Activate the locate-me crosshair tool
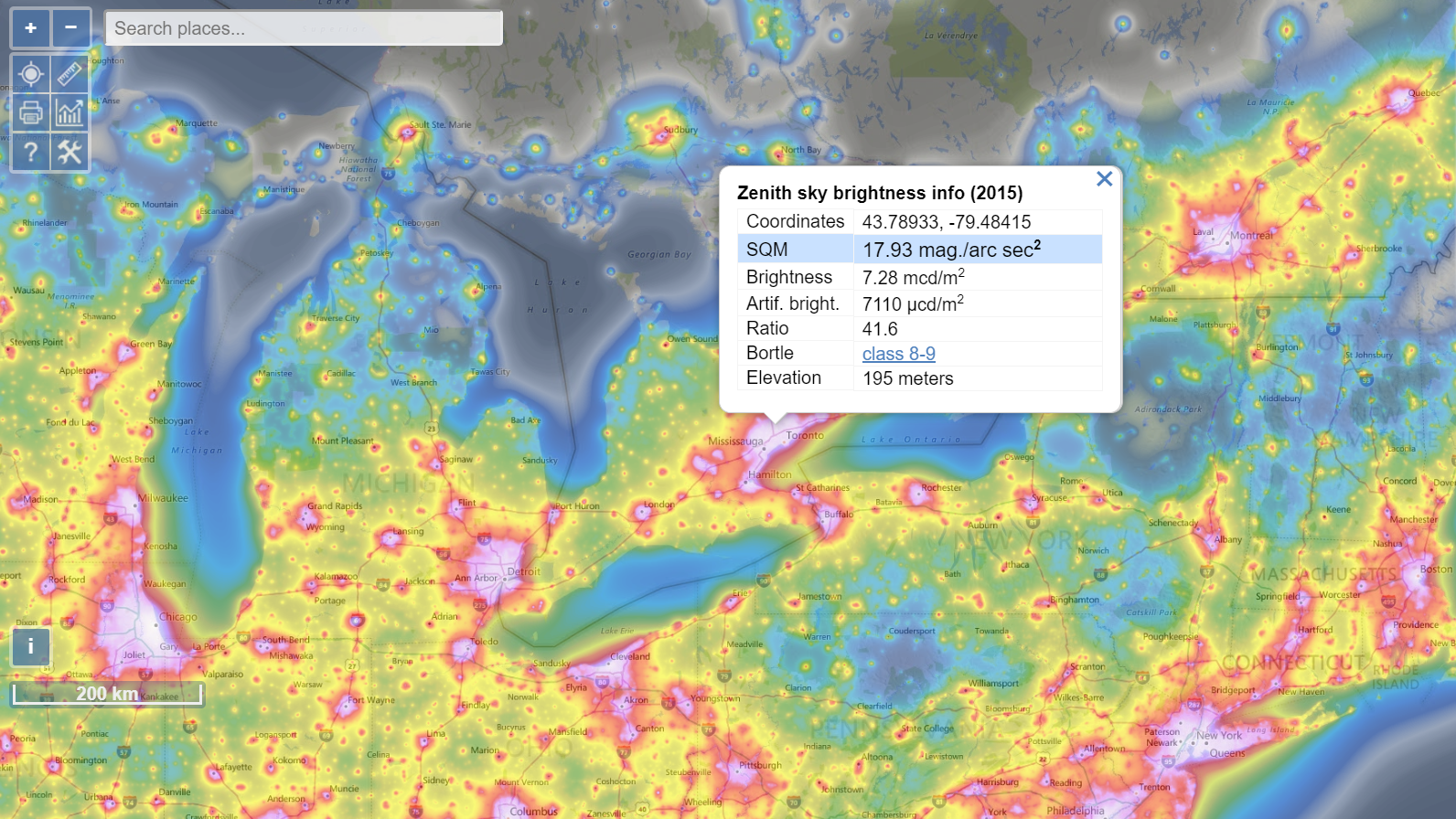 point(30,74)
